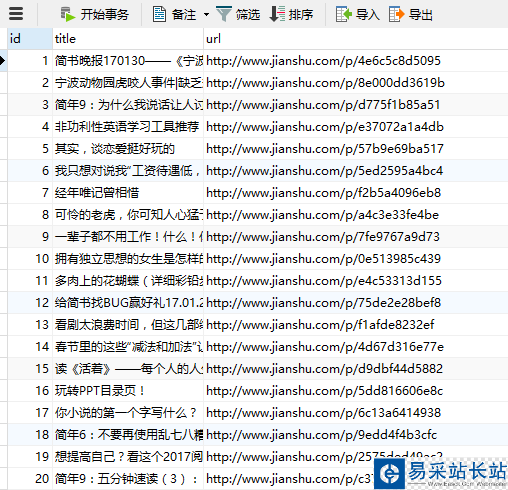Click the 开始事务 label
Viewport: 508px width, 490px height.
click(x=105, y=15)
